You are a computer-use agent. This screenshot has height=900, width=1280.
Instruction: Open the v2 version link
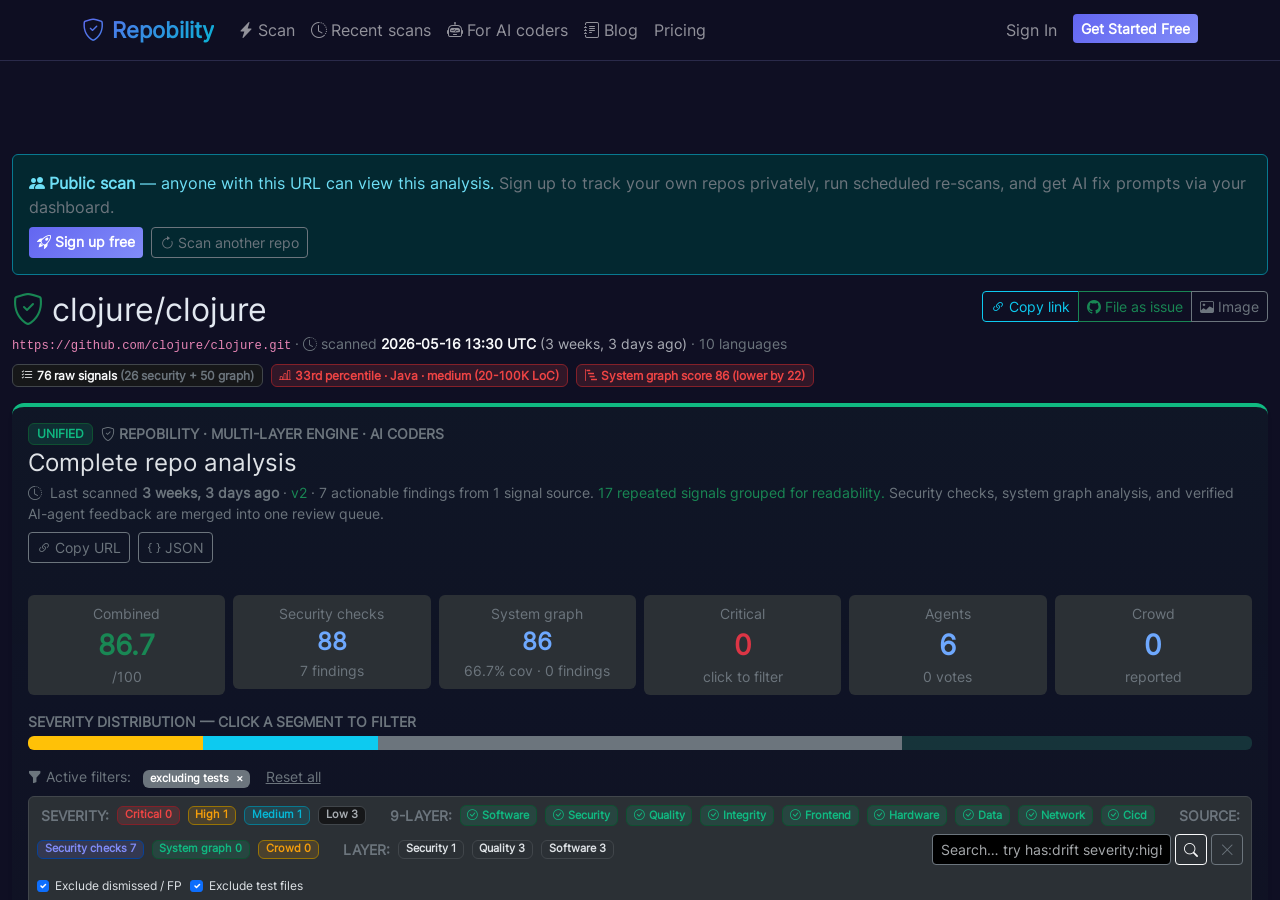pos(299,493)
